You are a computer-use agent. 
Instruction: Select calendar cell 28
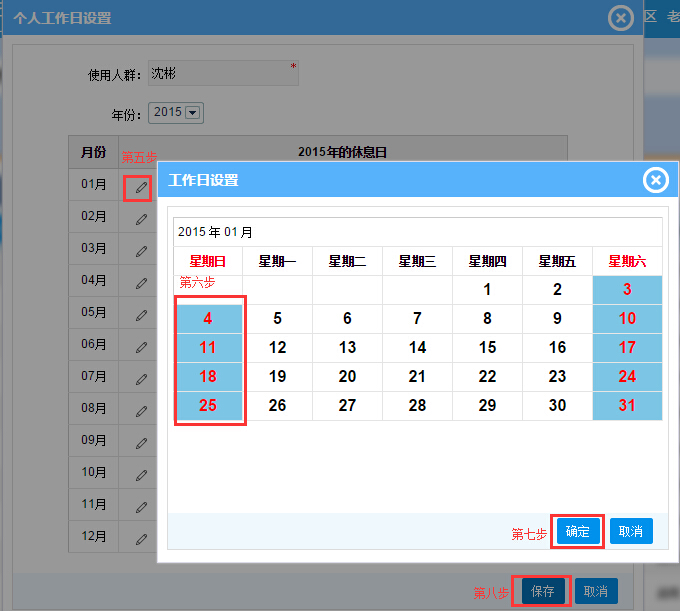click(x=417, y=406)
